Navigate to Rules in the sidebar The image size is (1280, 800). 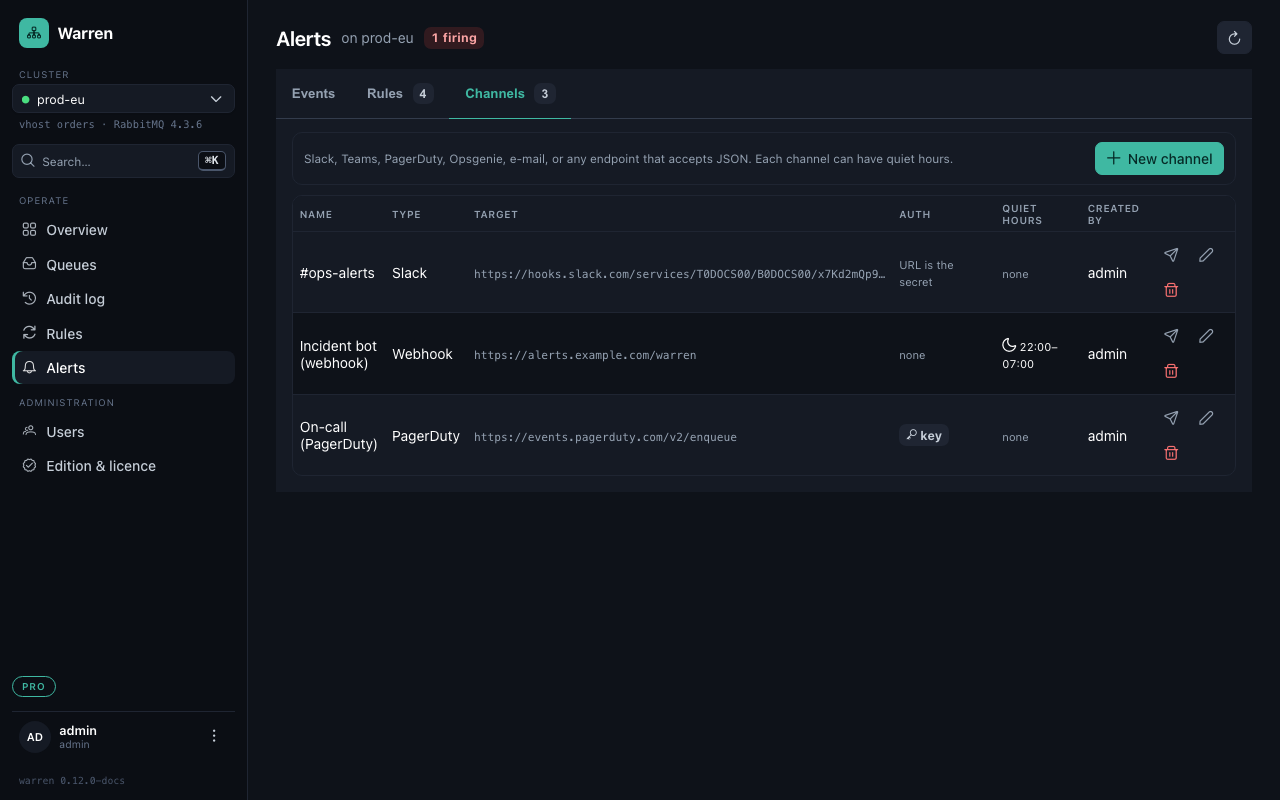tap(123, 334)
